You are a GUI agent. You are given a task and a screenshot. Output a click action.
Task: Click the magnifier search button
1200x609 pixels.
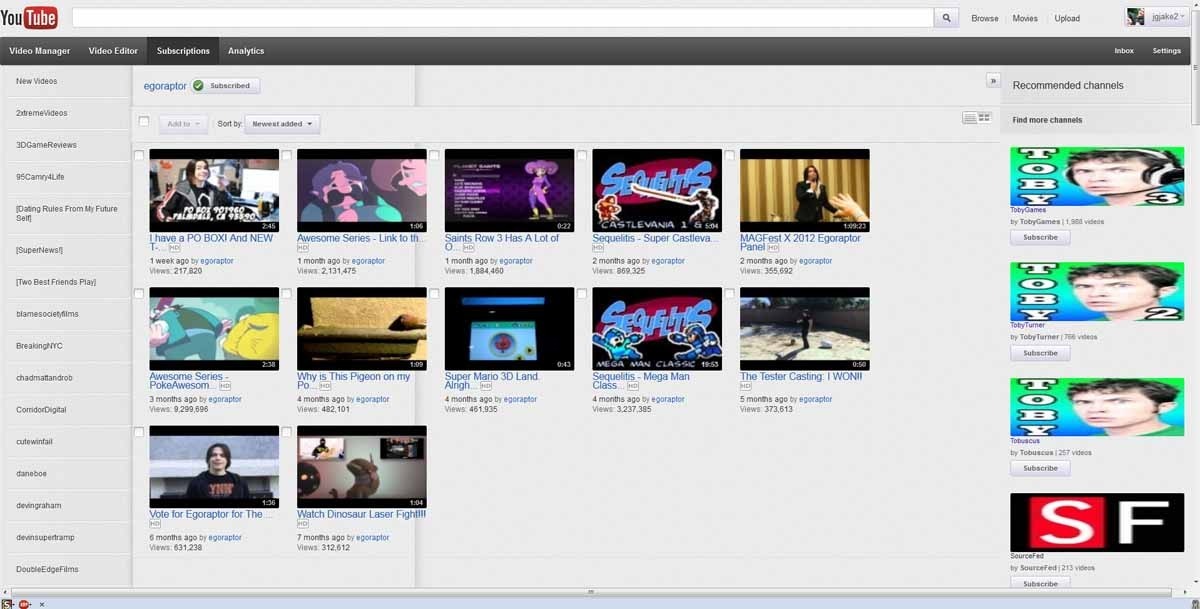click(947, 18)
